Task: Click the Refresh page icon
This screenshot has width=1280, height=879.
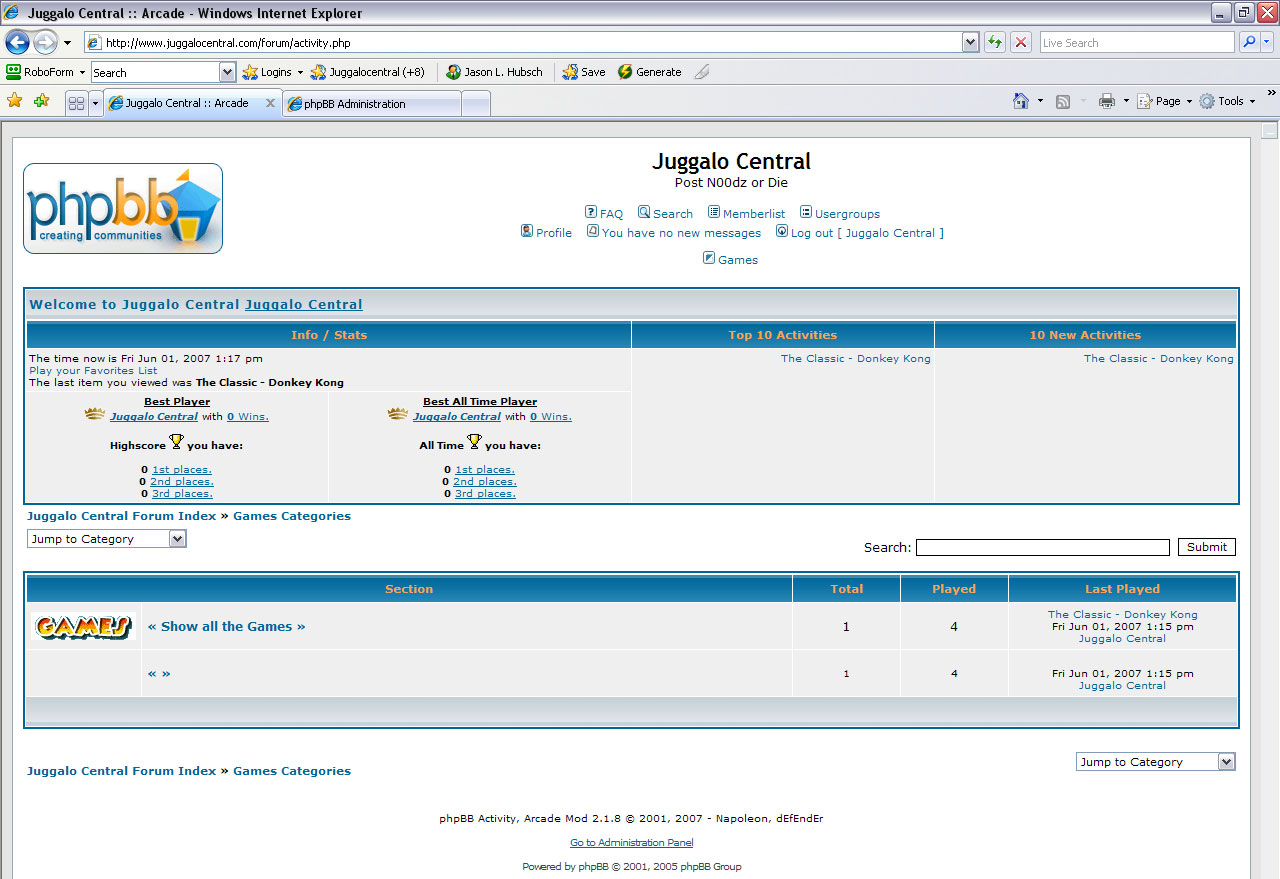Action: pos(995,42)
